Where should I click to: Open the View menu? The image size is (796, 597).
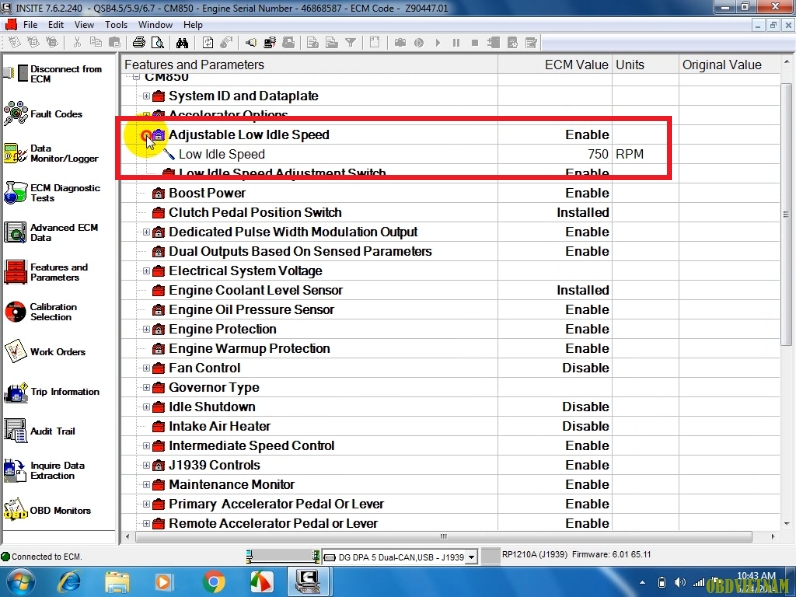point(84,24)
